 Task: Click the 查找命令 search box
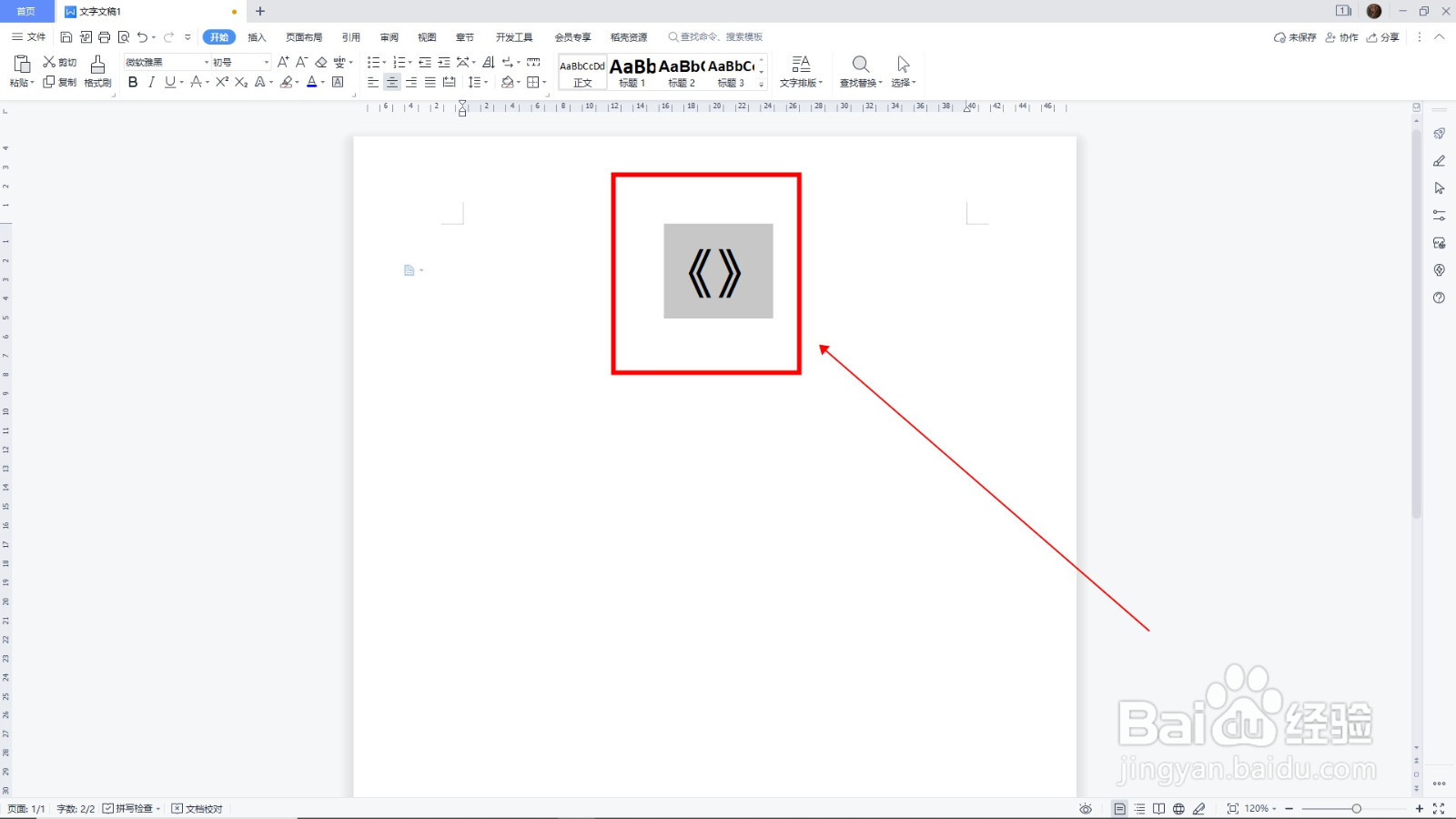715,37
